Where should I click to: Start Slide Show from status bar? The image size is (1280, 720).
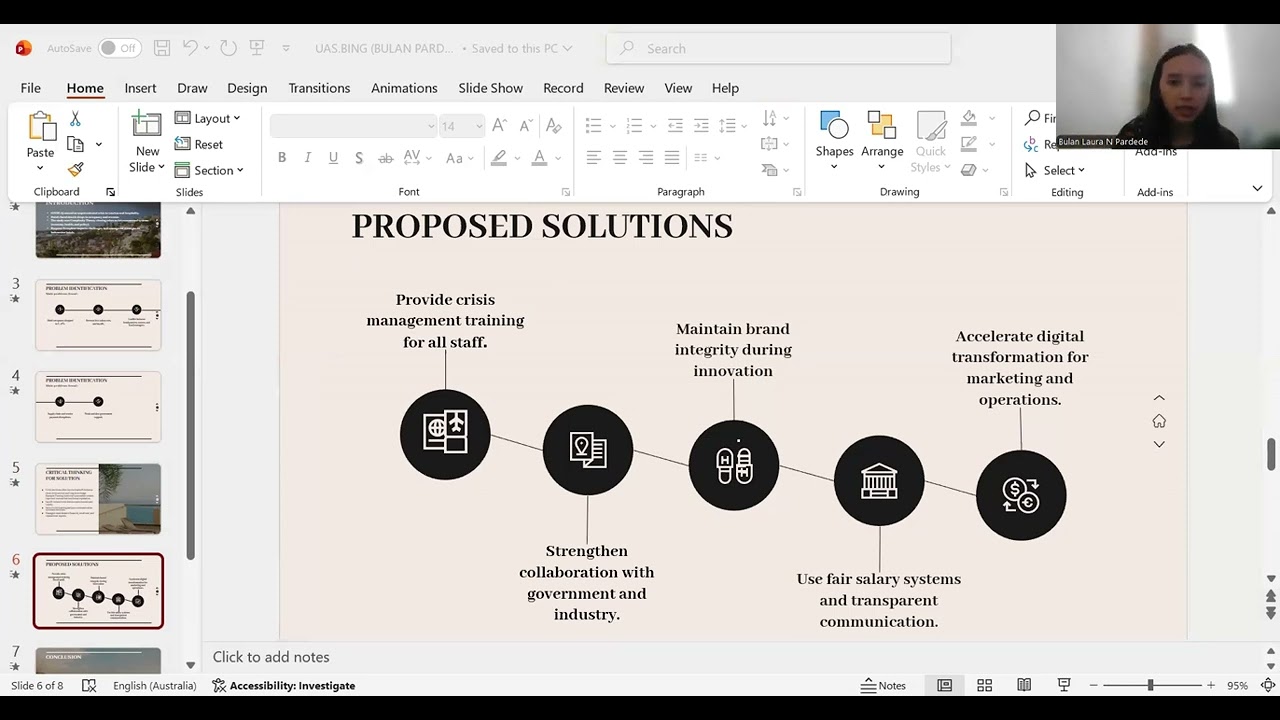click(1064, 686)
